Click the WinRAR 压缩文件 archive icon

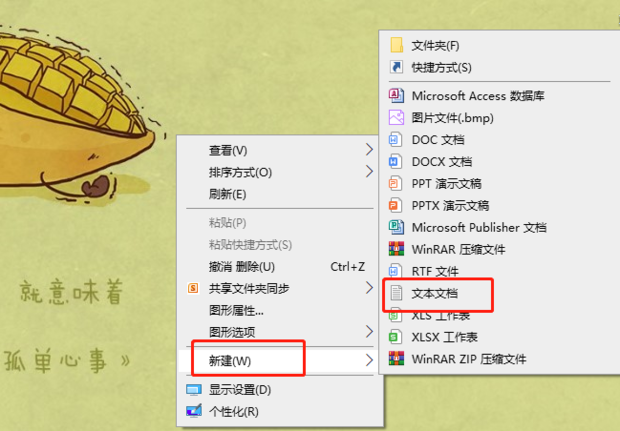(396, 249)
